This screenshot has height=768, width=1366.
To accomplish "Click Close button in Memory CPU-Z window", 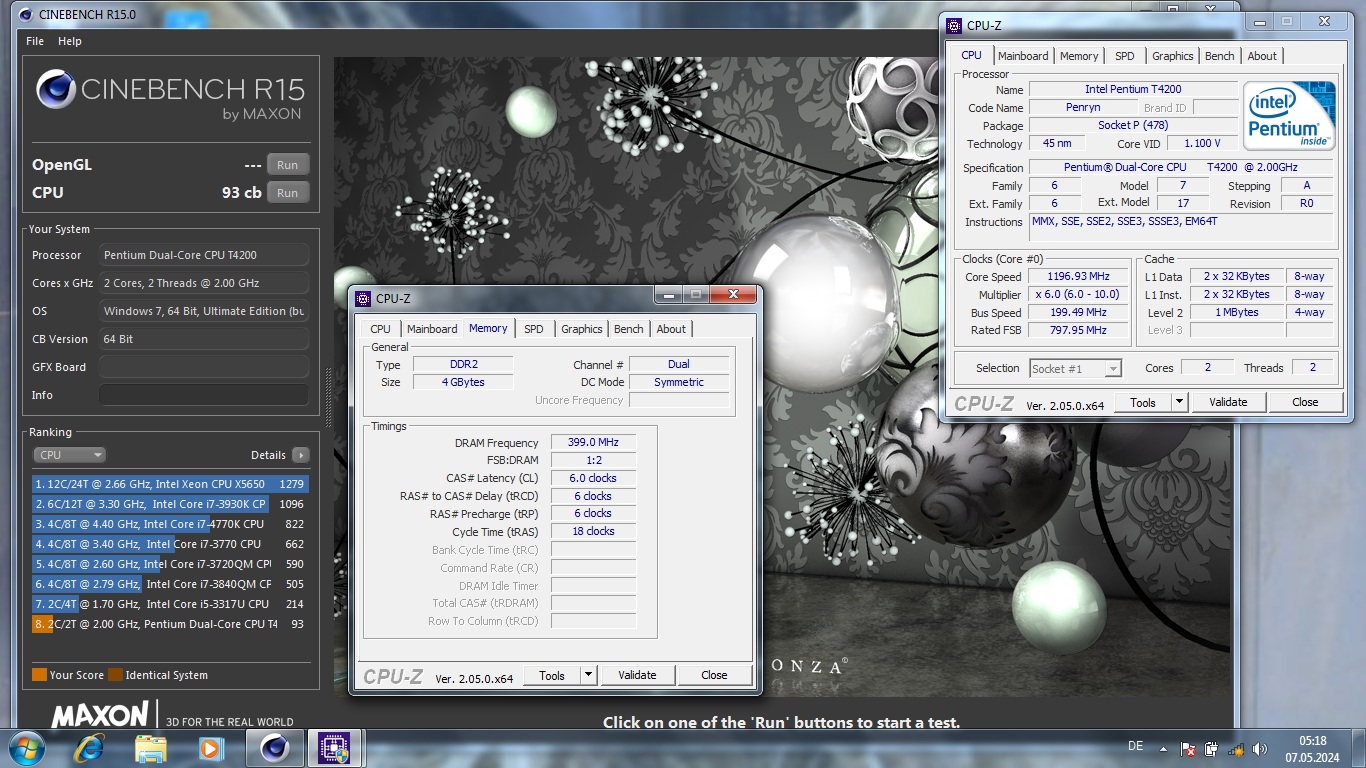I will 714,676.
